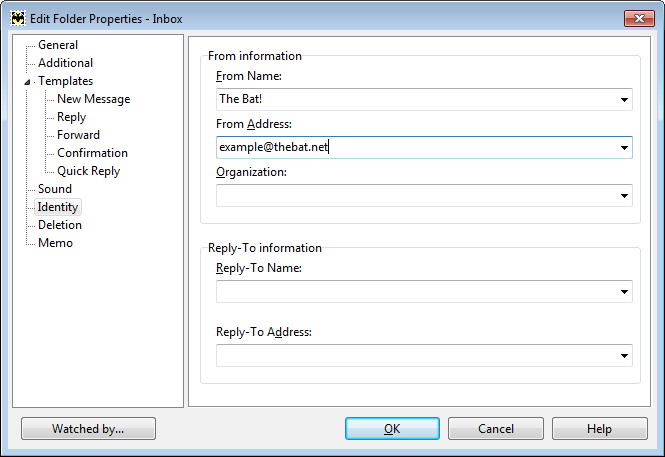Click the Help button
Image resolution: width=665 pixels, height=457 pixels.
pos(599,429)
